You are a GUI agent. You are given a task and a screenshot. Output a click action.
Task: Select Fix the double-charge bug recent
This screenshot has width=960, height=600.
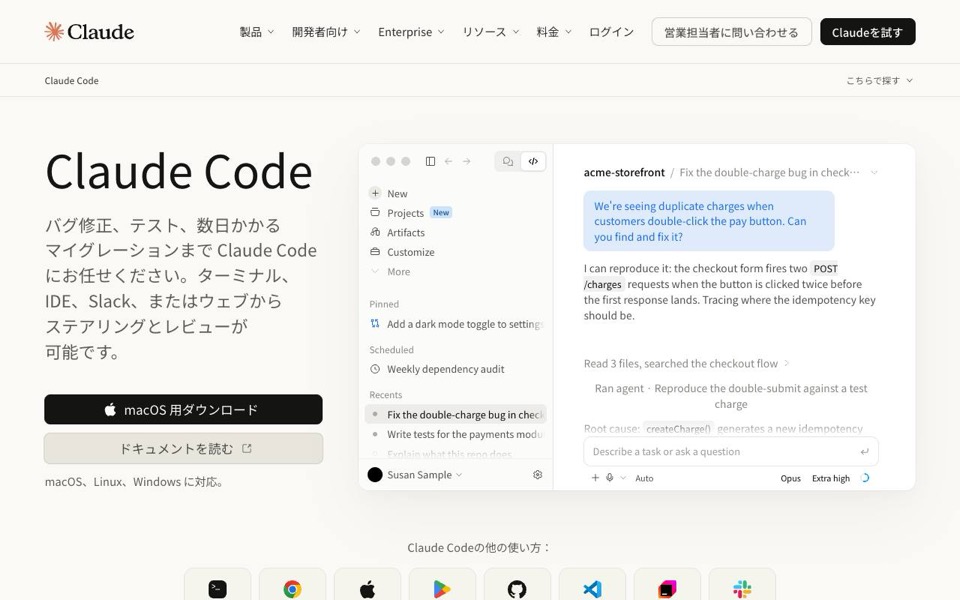pyautogui.click(x=456, y=414)
